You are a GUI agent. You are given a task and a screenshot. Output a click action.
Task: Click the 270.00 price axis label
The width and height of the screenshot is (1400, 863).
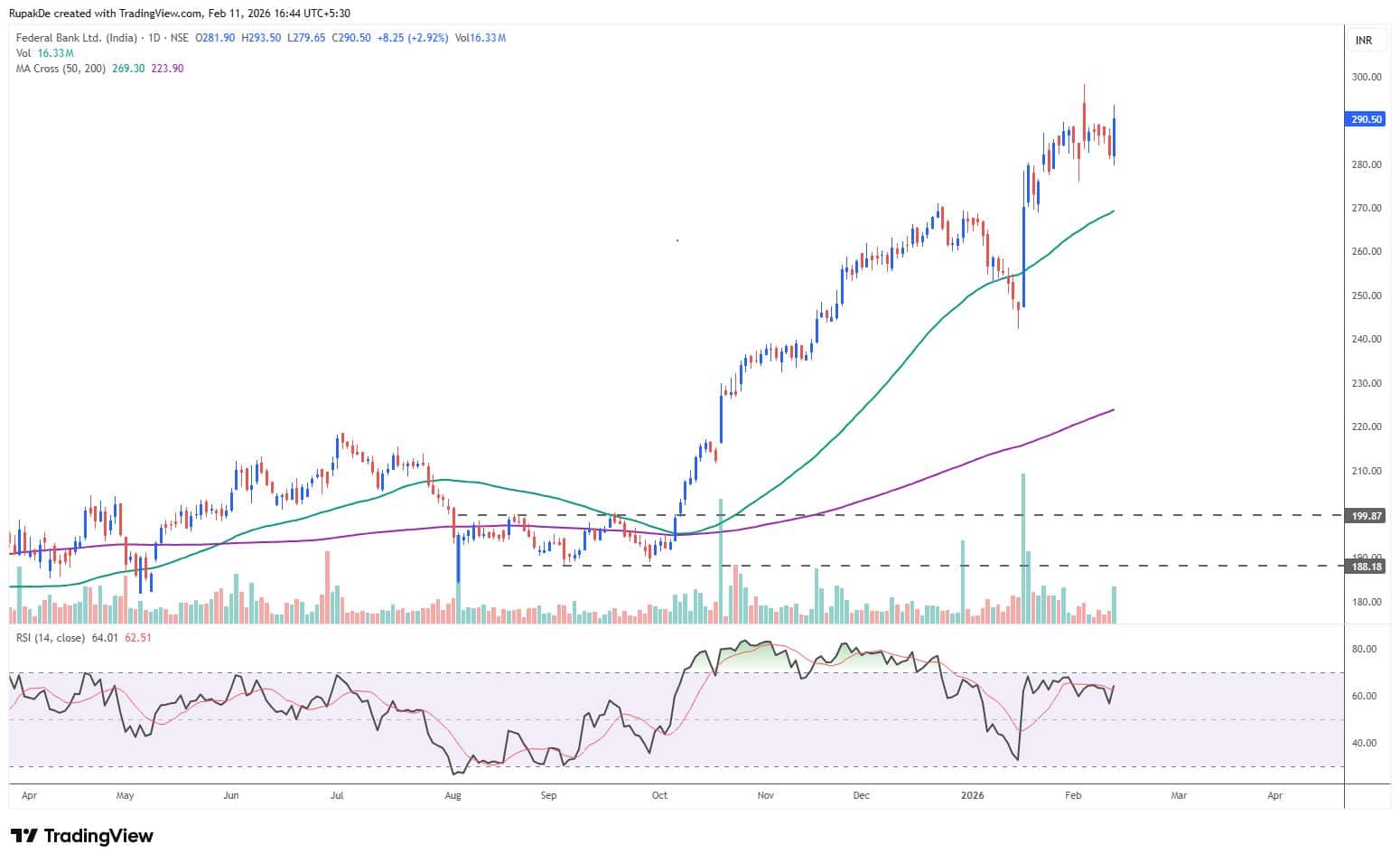pos(1367,208)
